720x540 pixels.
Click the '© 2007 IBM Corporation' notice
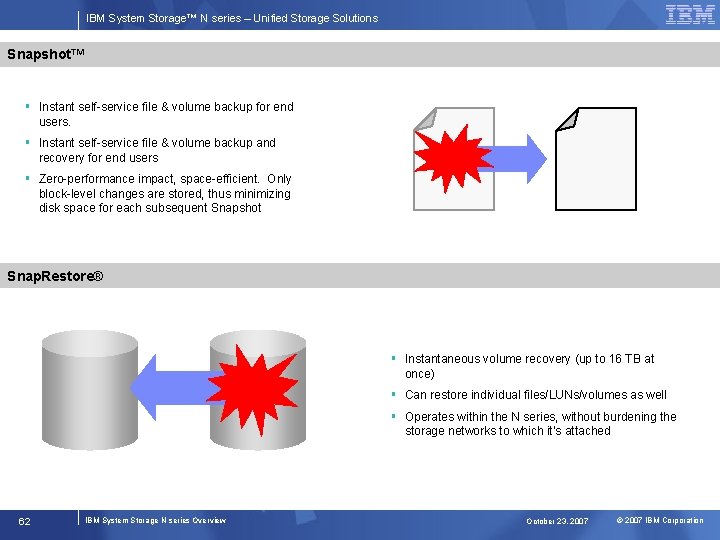(x=659, y=520)
